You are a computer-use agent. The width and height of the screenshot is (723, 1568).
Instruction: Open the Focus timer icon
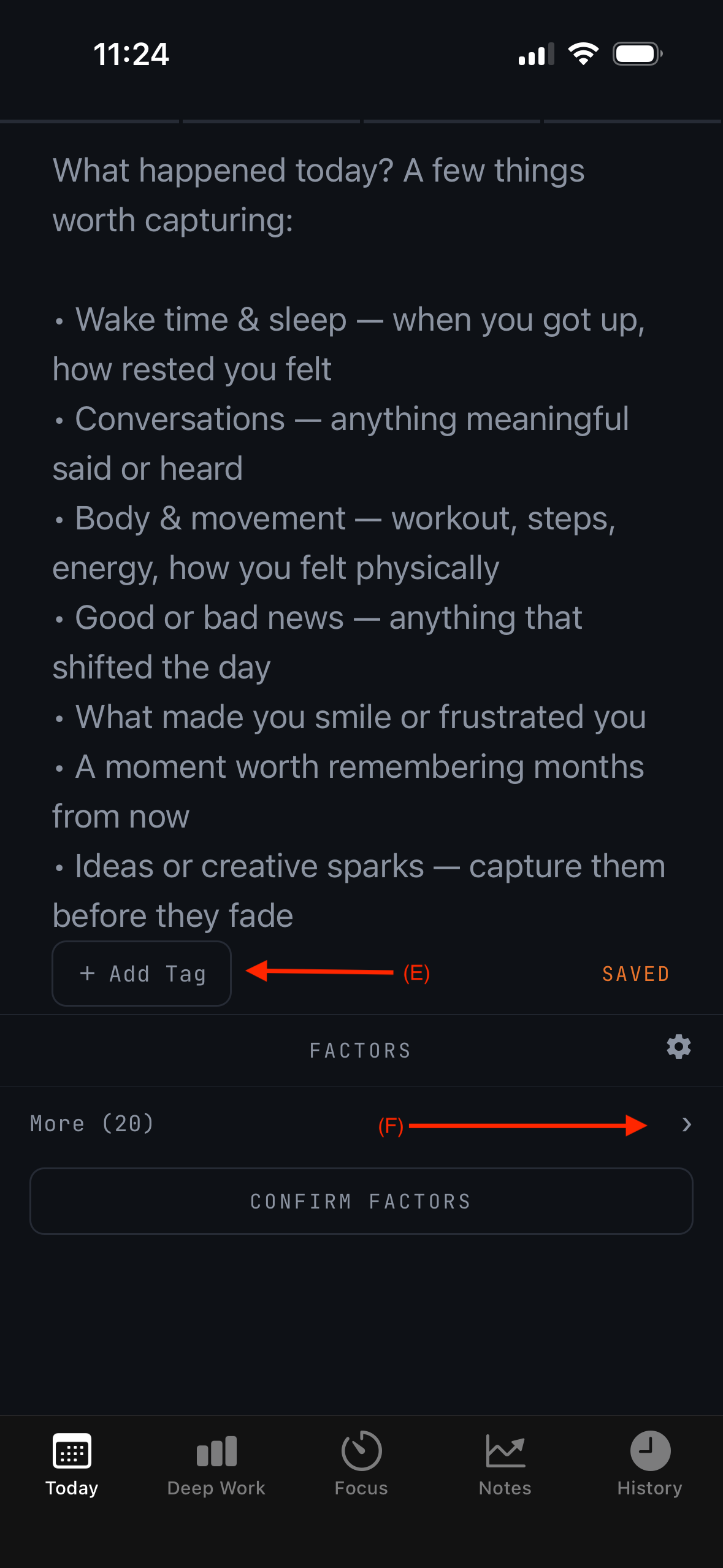click(361, 1451)
